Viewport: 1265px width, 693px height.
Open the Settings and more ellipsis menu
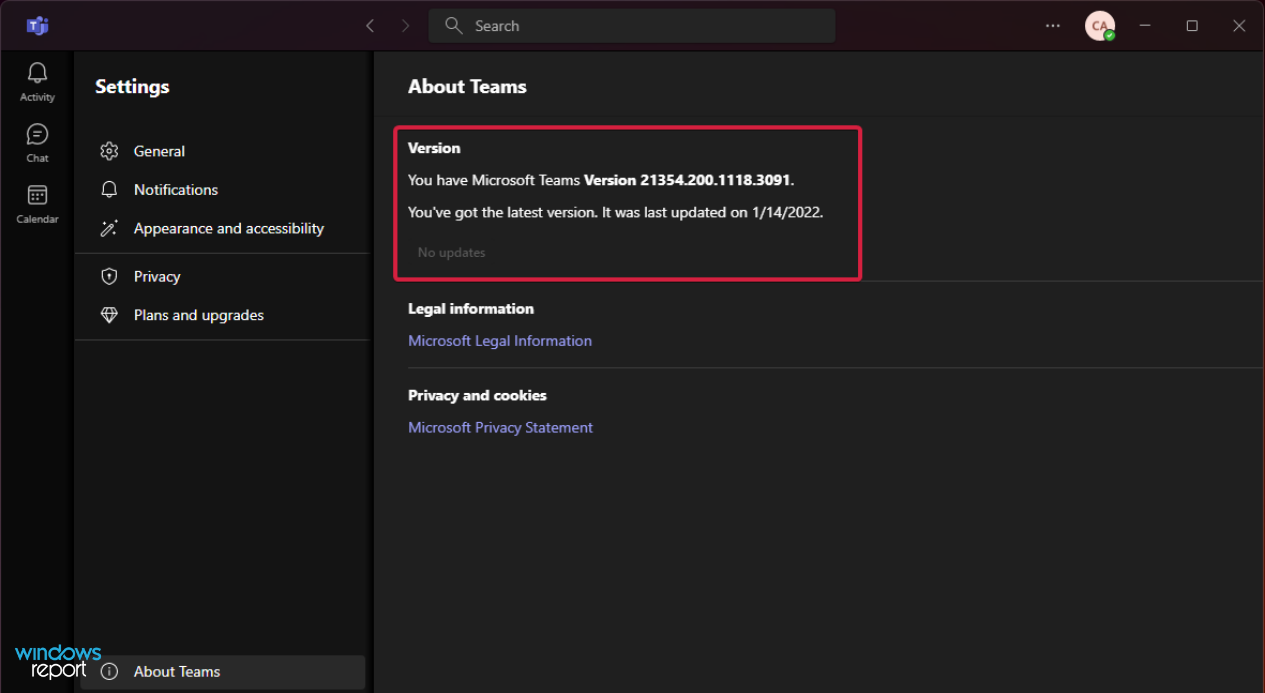[1053, 26]
